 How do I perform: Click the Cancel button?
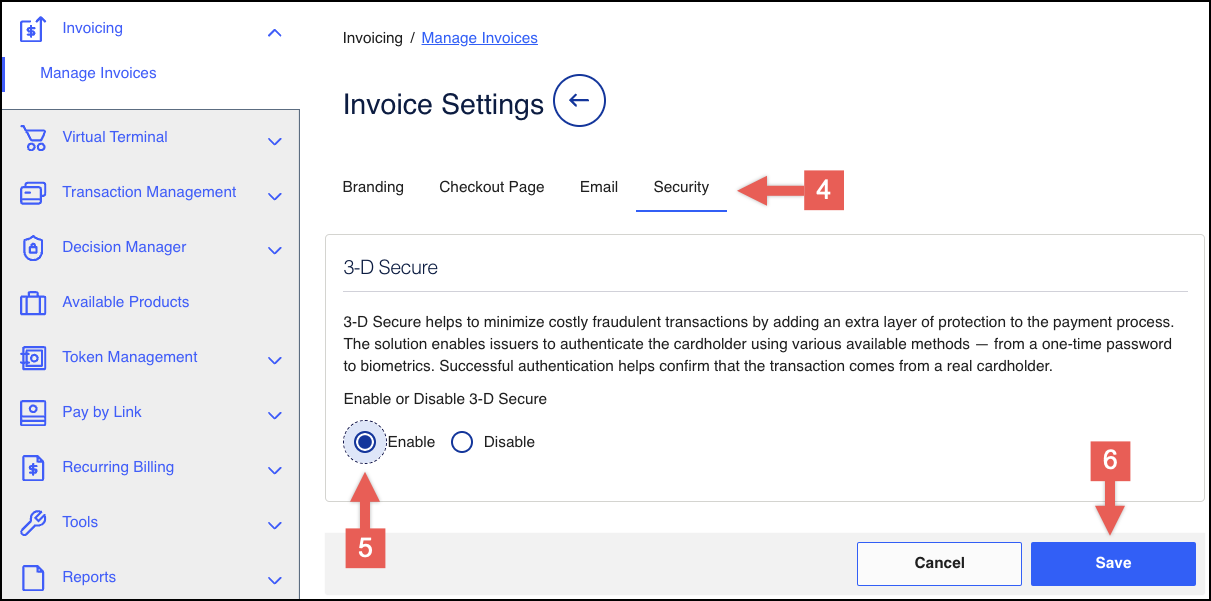tap(939, 563)
